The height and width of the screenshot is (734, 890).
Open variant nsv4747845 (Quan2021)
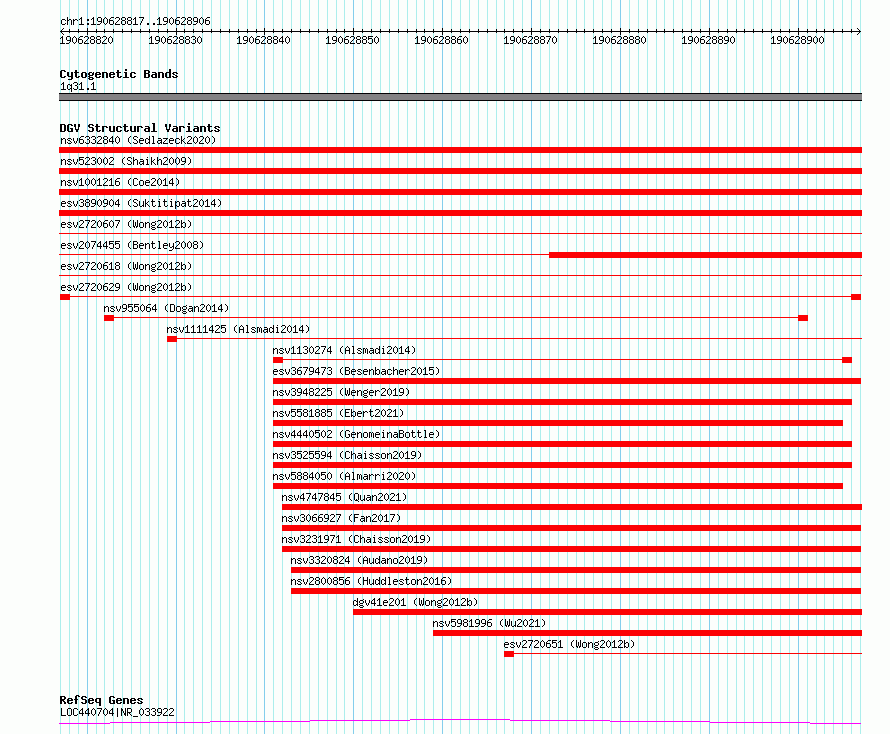(345, 497)
